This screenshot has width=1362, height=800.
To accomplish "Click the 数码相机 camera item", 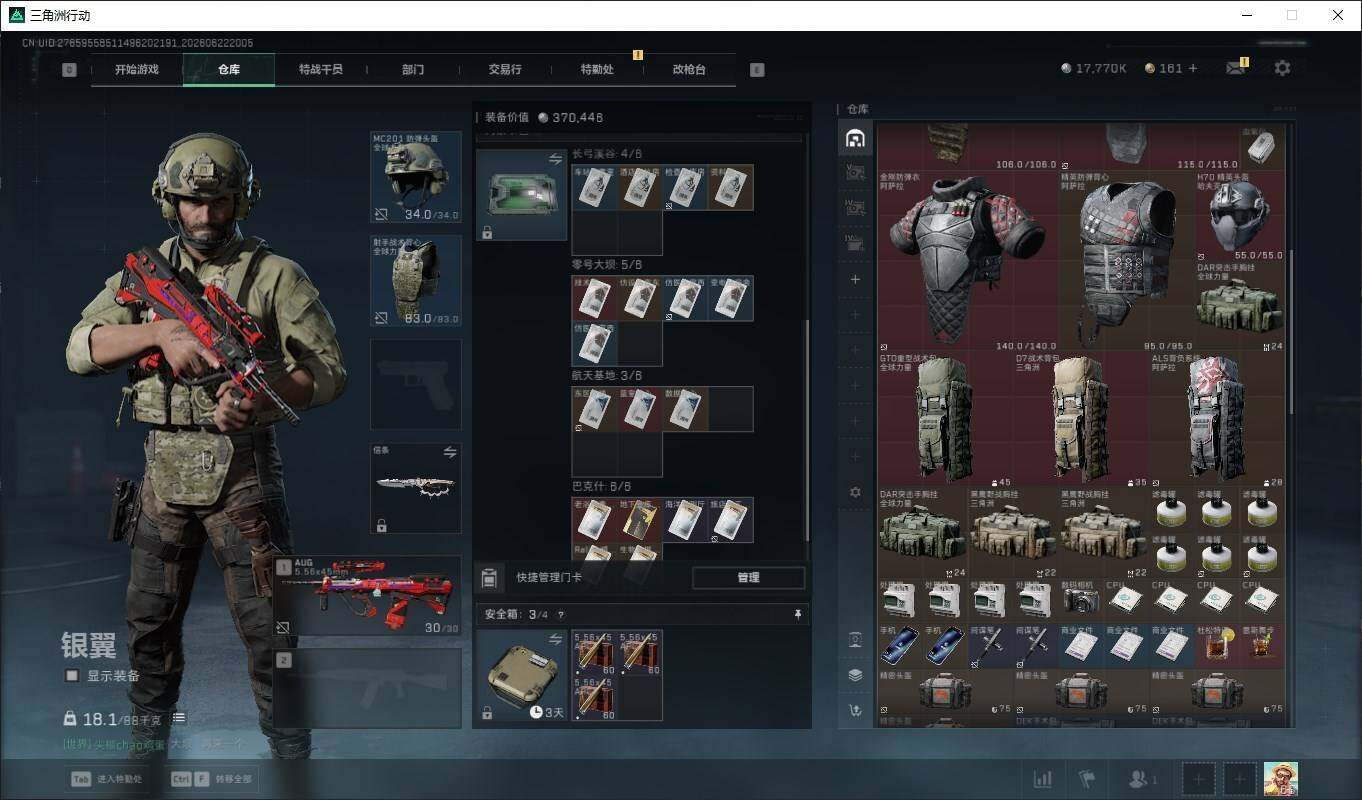I will click(1081, 599).
